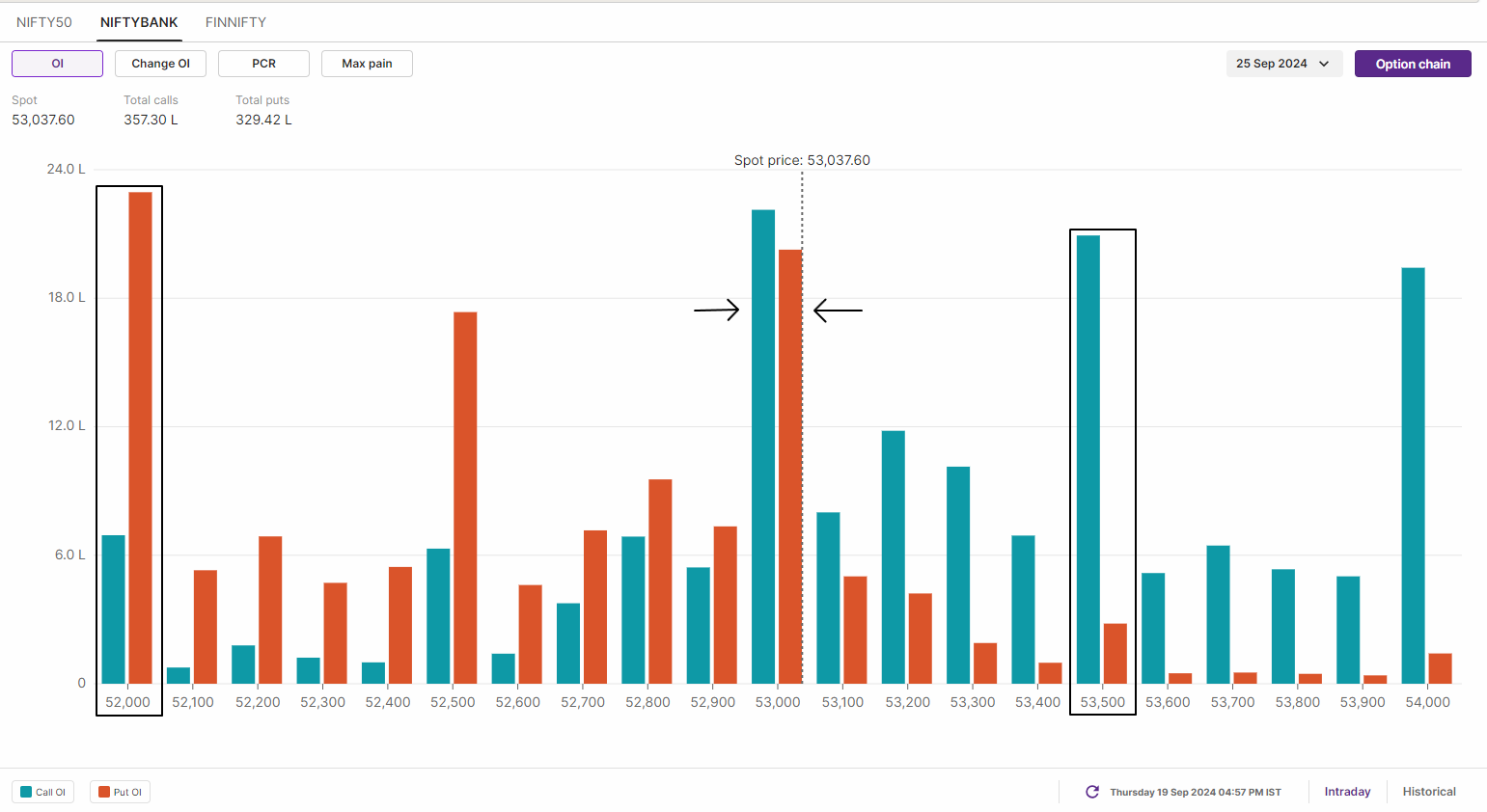
Task: Click the Thursday 19 Sep 2024 timestamp
Action: (x=1196, y=792)
